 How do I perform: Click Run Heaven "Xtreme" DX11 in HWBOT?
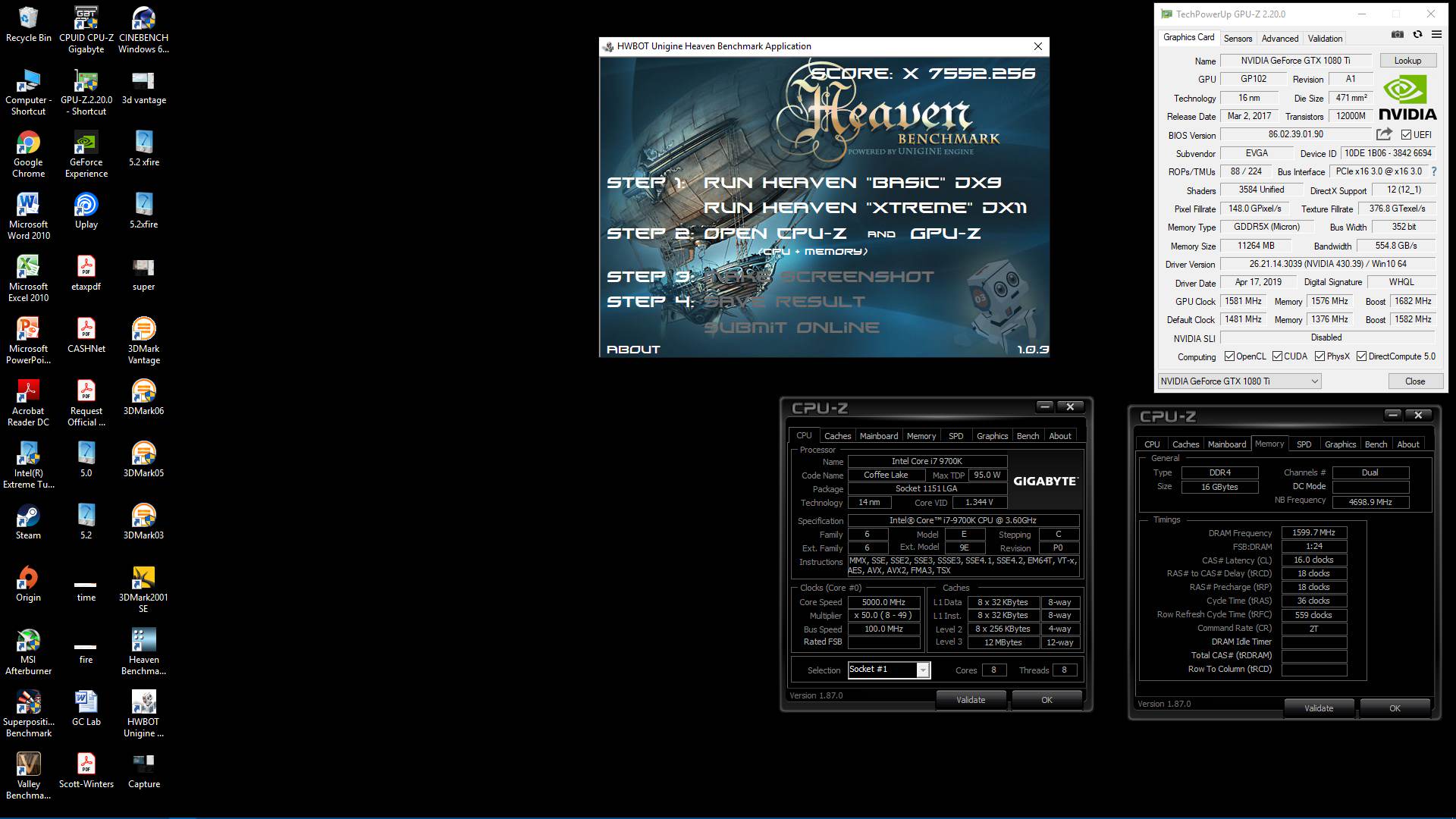[x=865, y=208]
